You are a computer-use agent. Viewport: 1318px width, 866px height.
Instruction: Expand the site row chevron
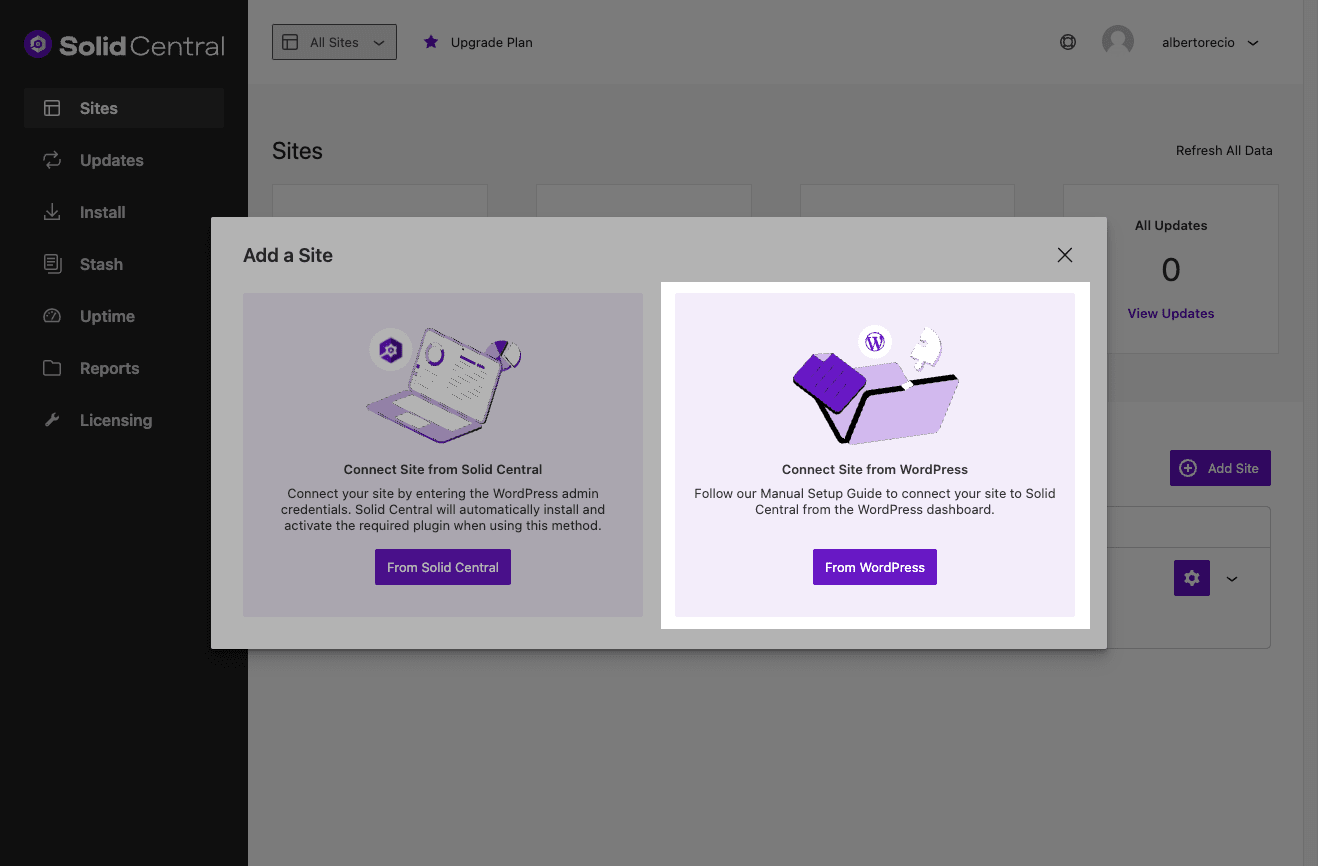(1232, 578)
